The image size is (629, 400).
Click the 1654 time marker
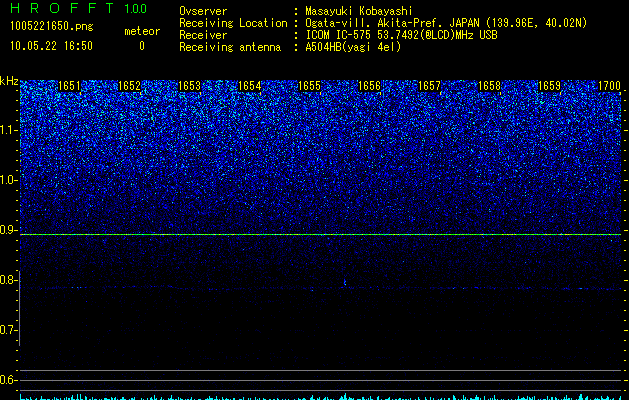[x=250, y=86]
